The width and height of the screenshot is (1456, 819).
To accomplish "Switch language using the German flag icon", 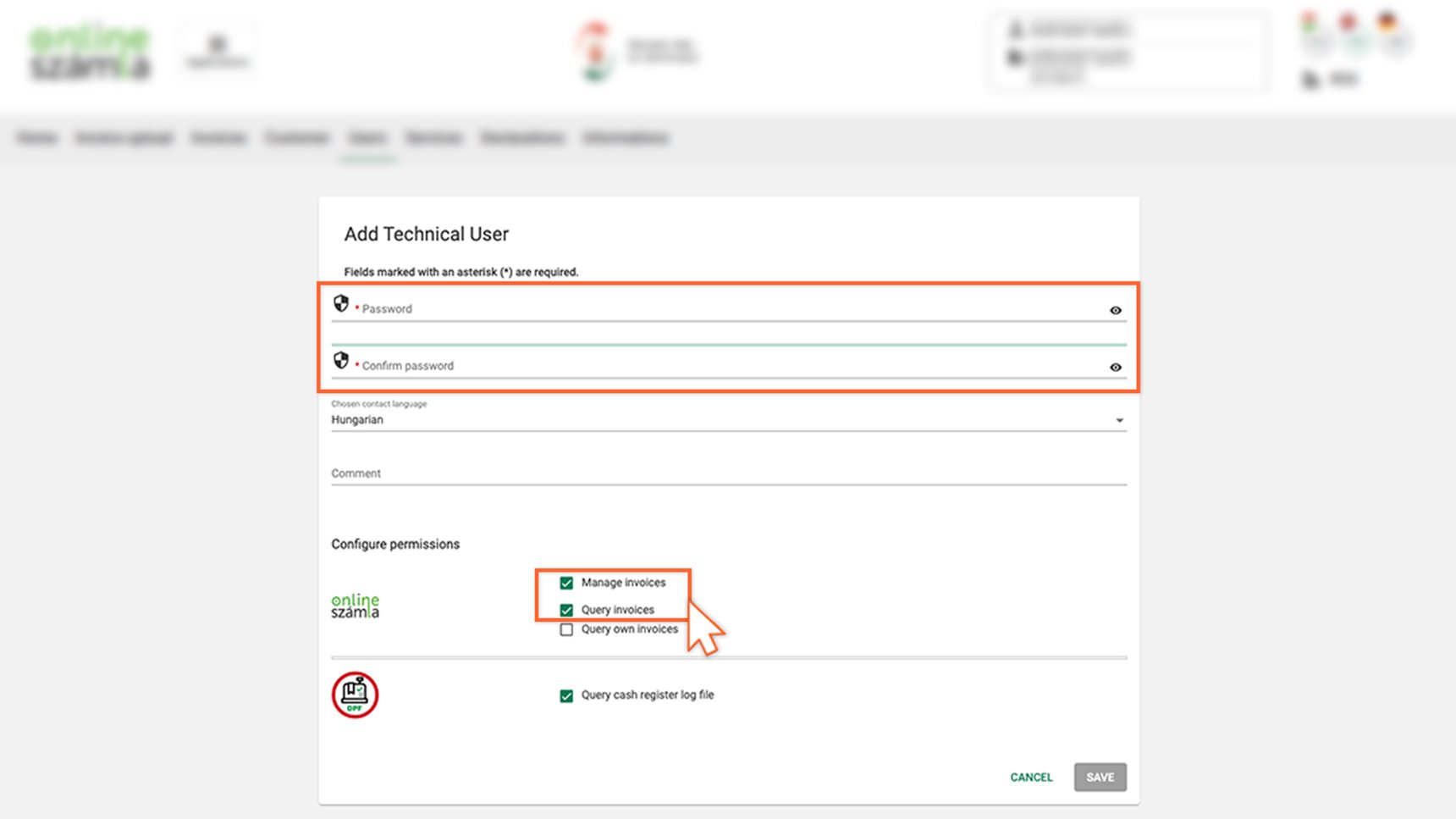I will click(1387, 21).
